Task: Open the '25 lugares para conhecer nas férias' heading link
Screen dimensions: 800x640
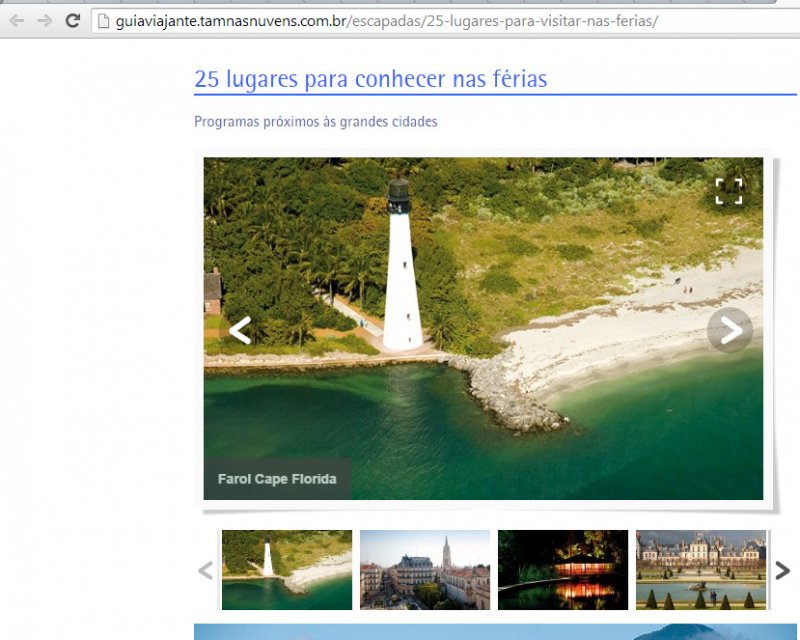Action: coord(370,79)
